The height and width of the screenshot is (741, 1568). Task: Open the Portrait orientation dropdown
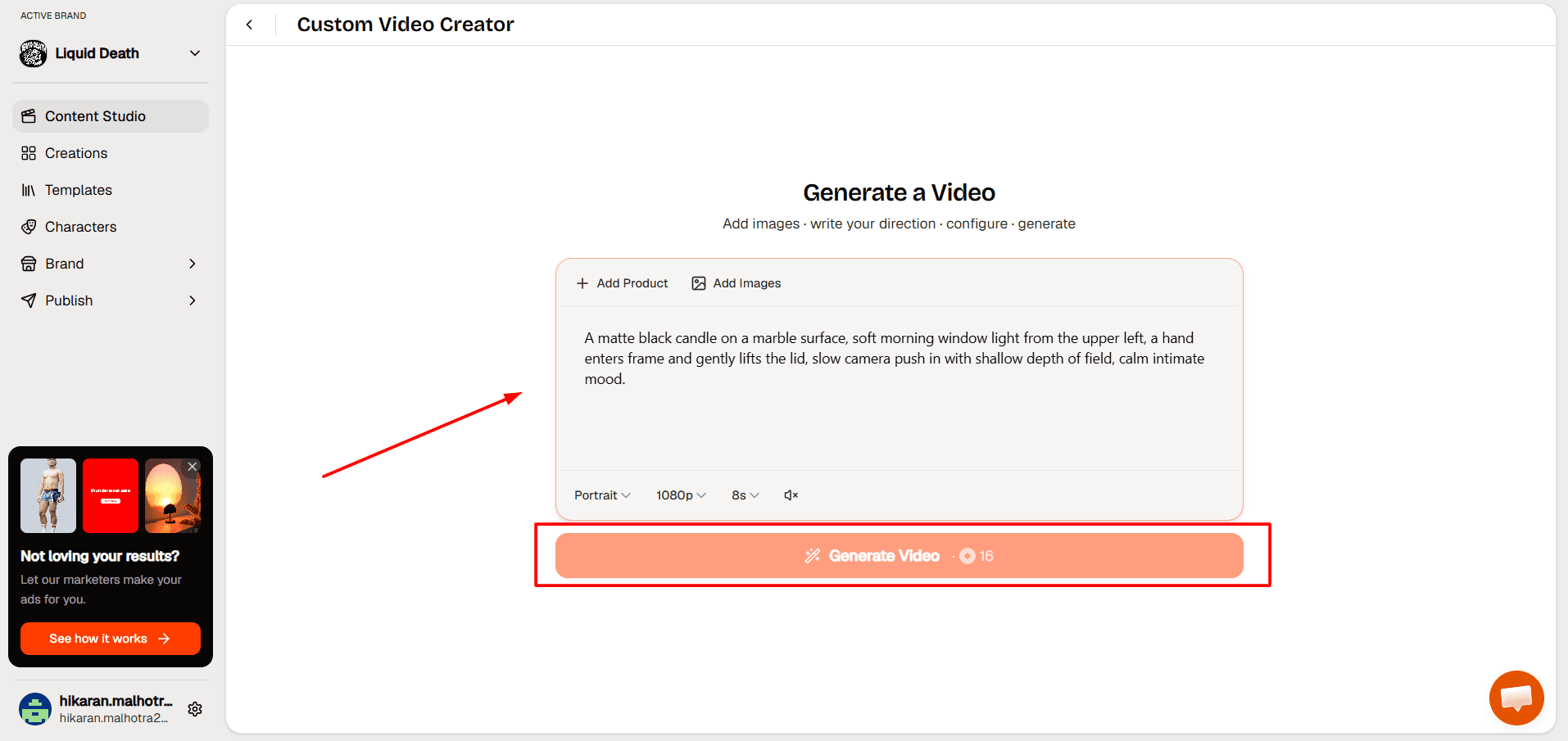coord(602,495)
